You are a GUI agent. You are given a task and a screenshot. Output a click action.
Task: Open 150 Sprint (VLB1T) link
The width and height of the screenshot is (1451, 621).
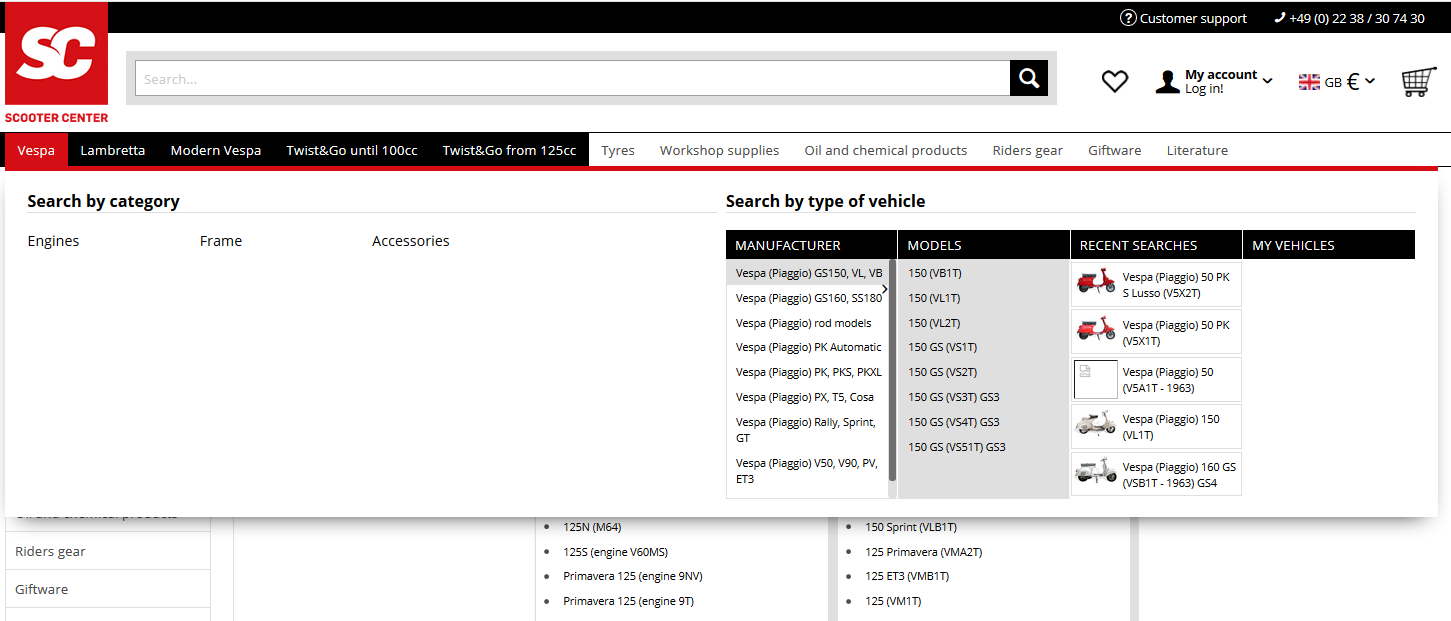tap(911, 527)
